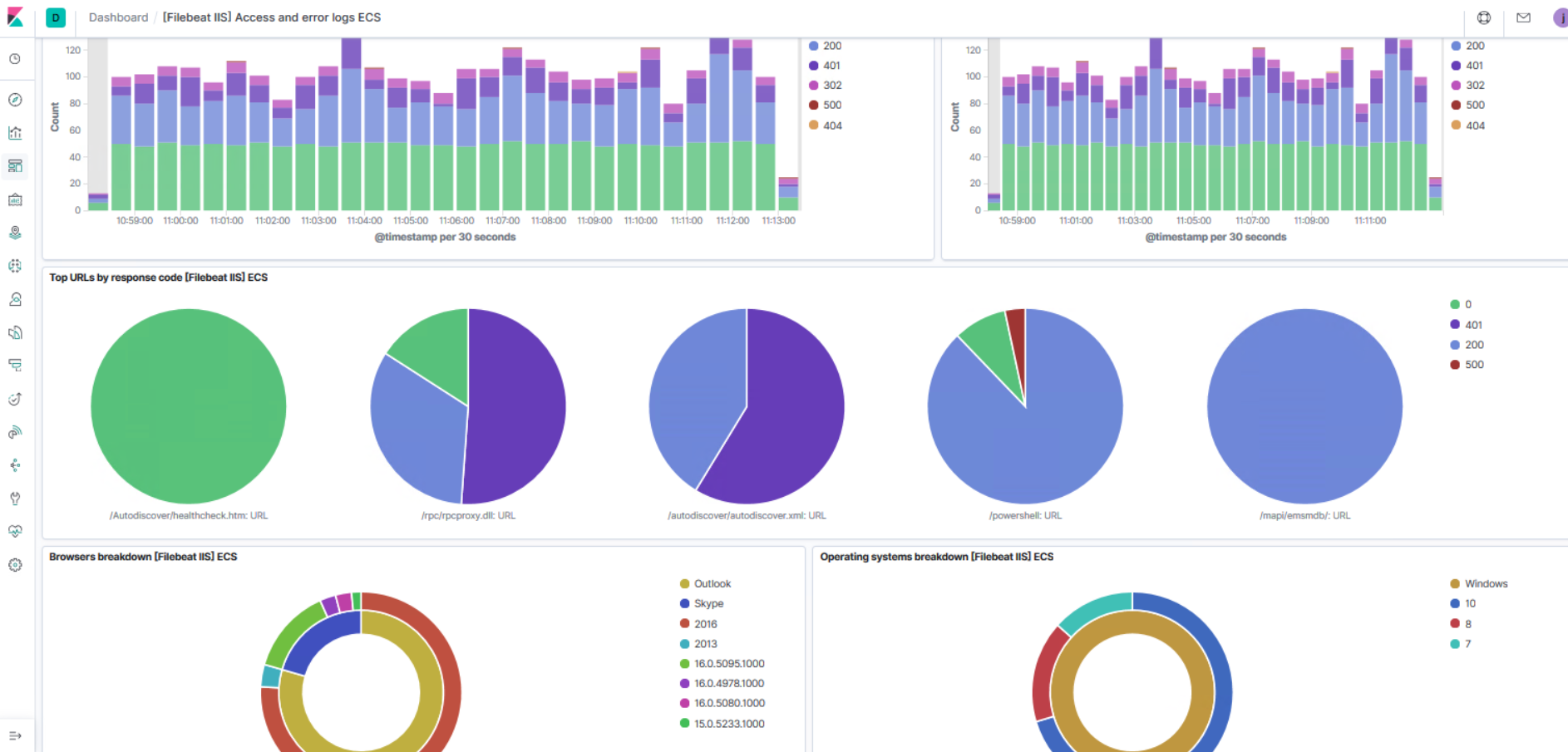Toggle Outlook in the browsers legend
The width and height of the screenshot is (1568, 752).
(712, 583)
